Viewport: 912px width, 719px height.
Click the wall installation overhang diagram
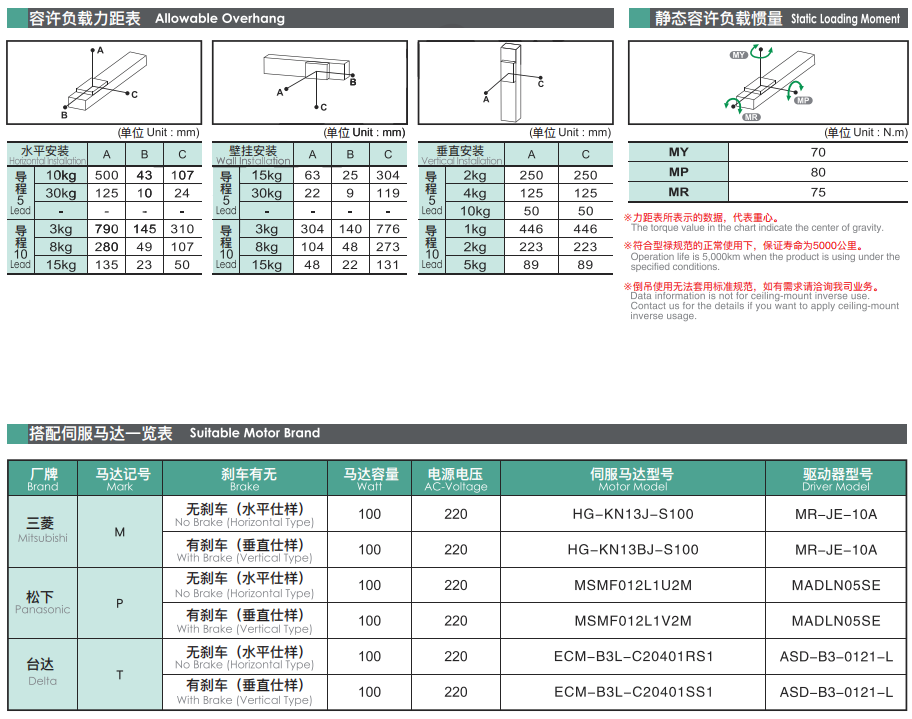click(309, 80)
